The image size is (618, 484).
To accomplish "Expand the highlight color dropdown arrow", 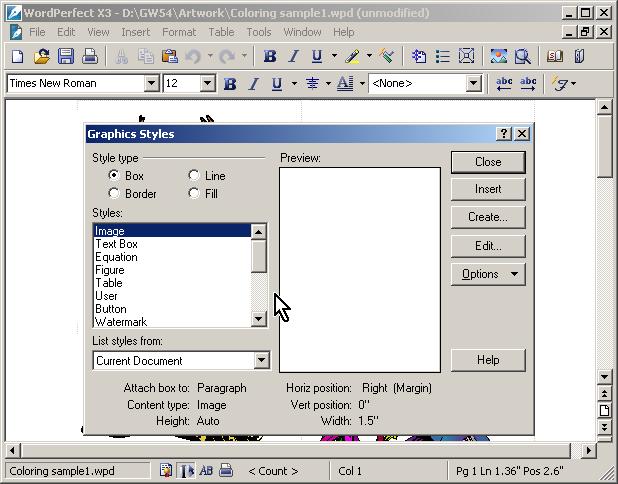I will [x=369, y=56].
